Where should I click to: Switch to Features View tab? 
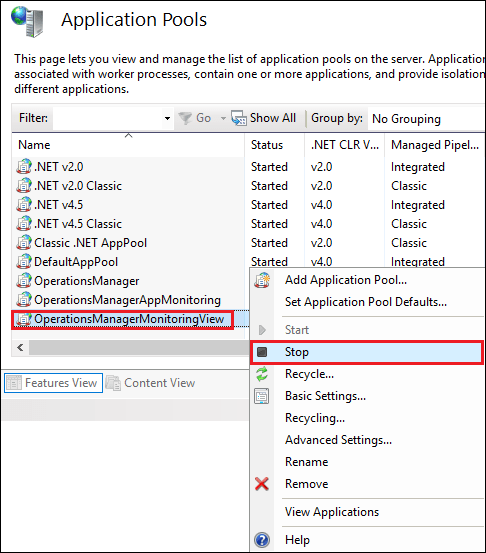[54, 383]
